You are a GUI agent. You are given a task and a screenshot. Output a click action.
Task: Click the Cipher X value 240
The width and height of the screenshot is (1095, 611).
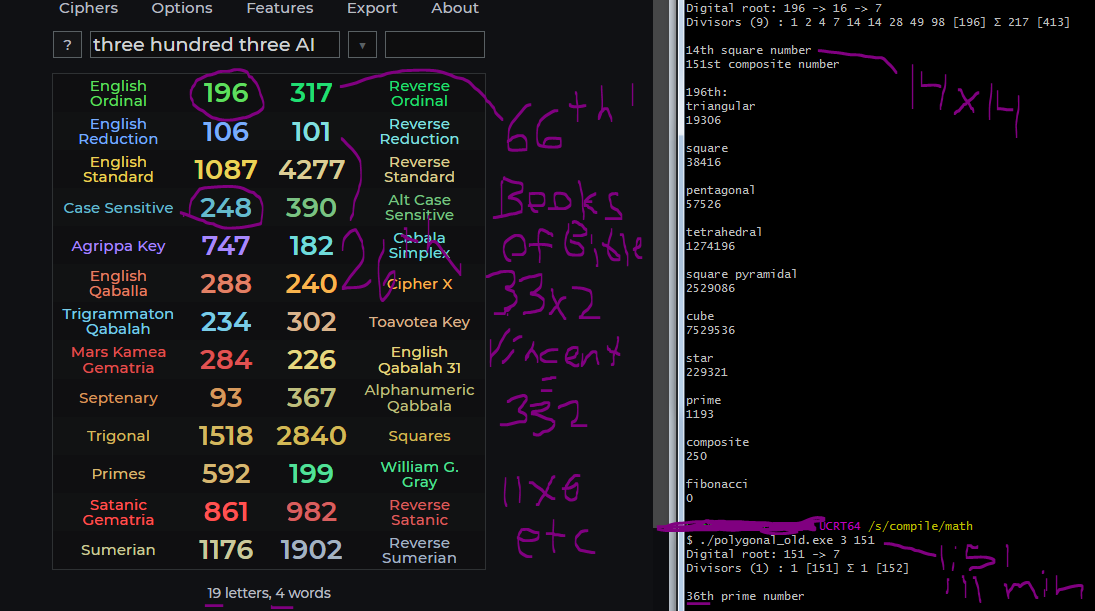[x=311, y=284]
